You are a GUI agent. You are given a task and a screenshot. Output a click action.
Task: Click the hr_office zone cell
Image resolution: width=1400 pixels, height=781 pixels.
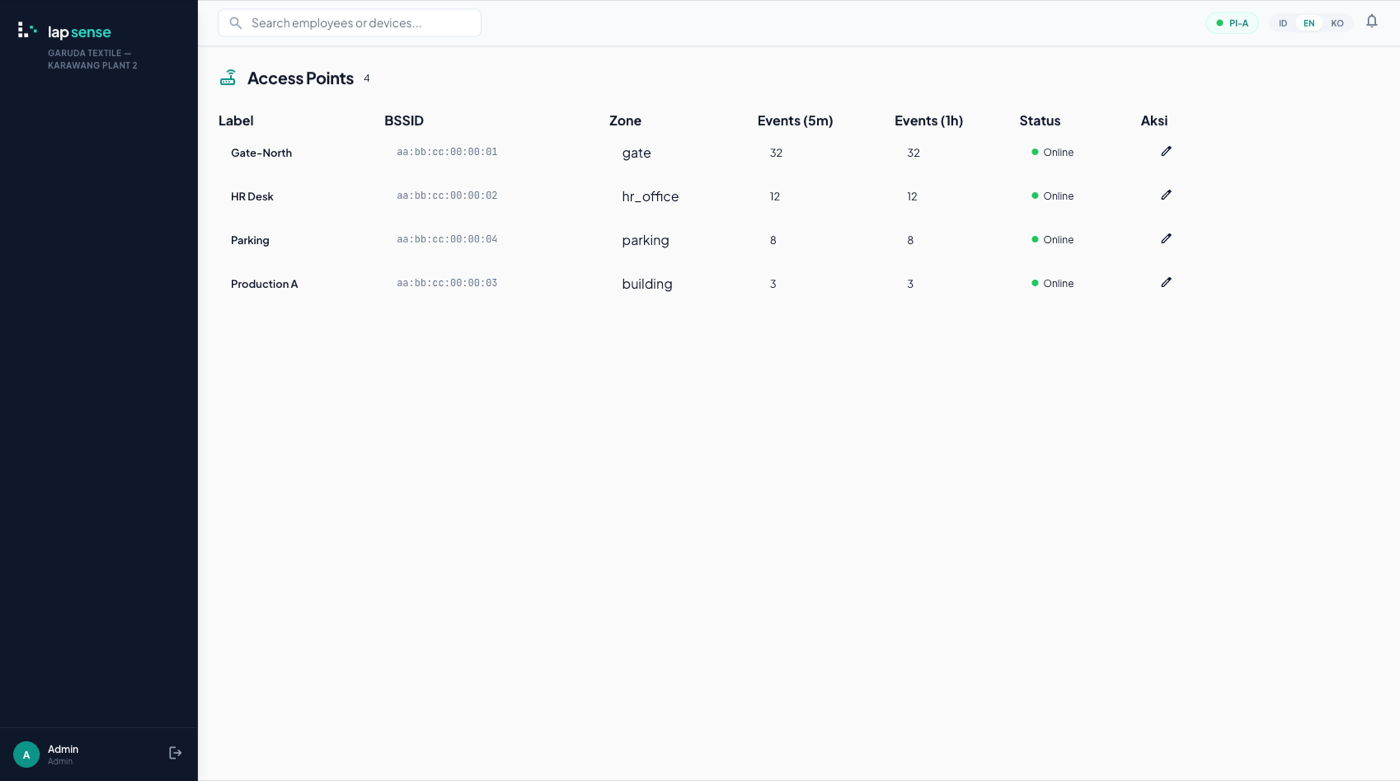pyautogui.click(x=650, y=197)
